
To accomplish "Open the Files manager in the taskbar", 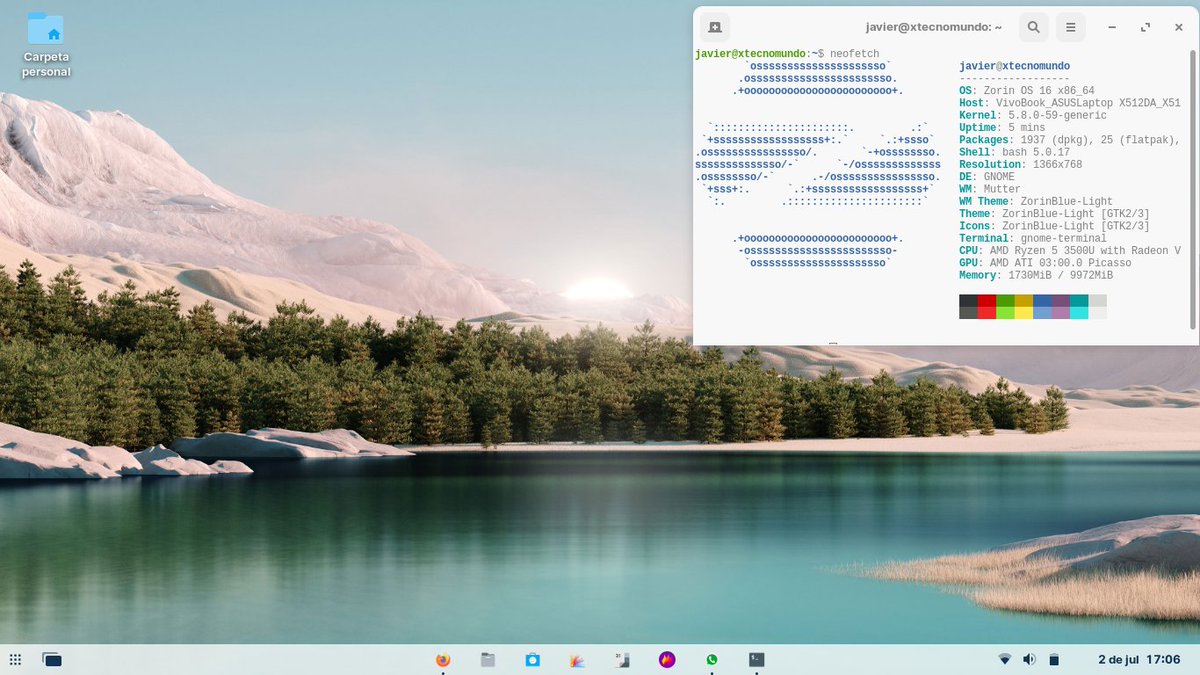I will click(488, 659).
